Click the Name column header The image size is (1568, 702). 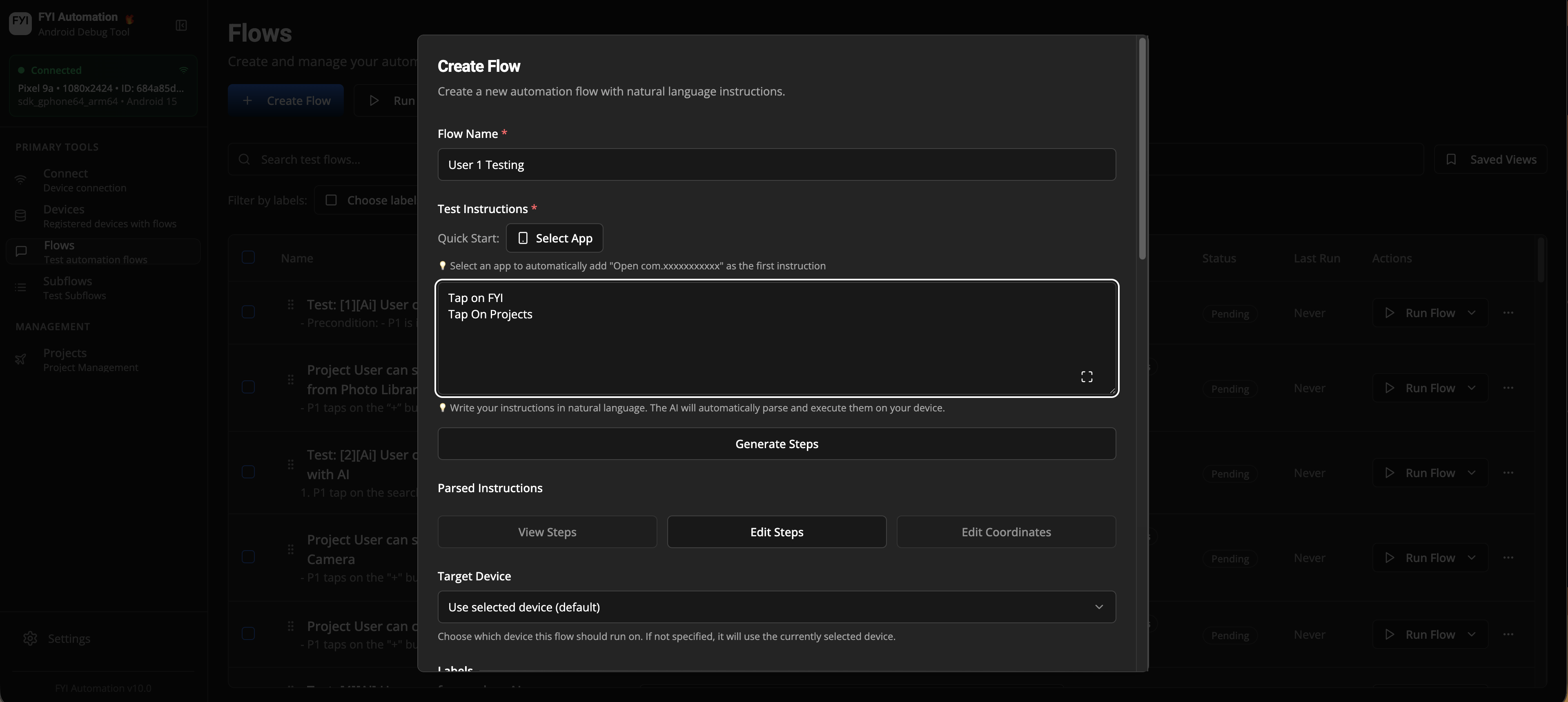tap(297, 258)
